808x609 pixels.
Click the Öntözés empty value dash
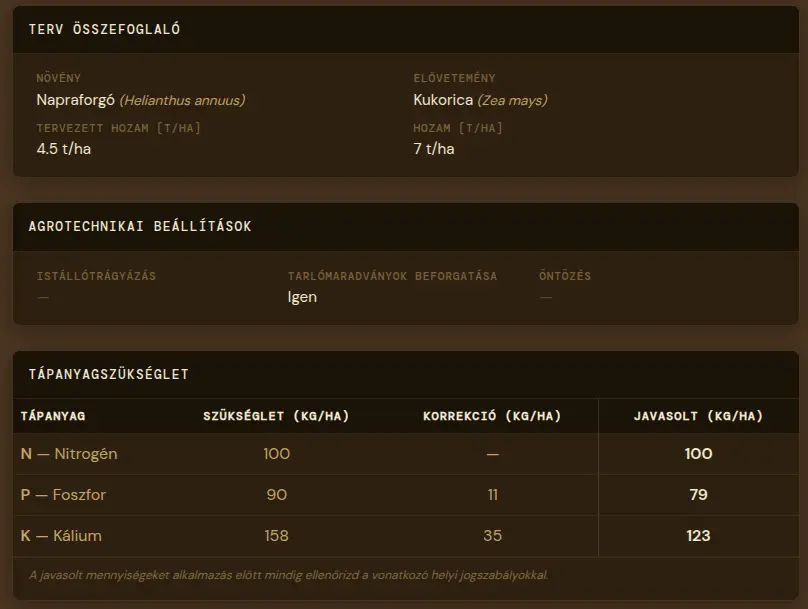pos(546,297)
